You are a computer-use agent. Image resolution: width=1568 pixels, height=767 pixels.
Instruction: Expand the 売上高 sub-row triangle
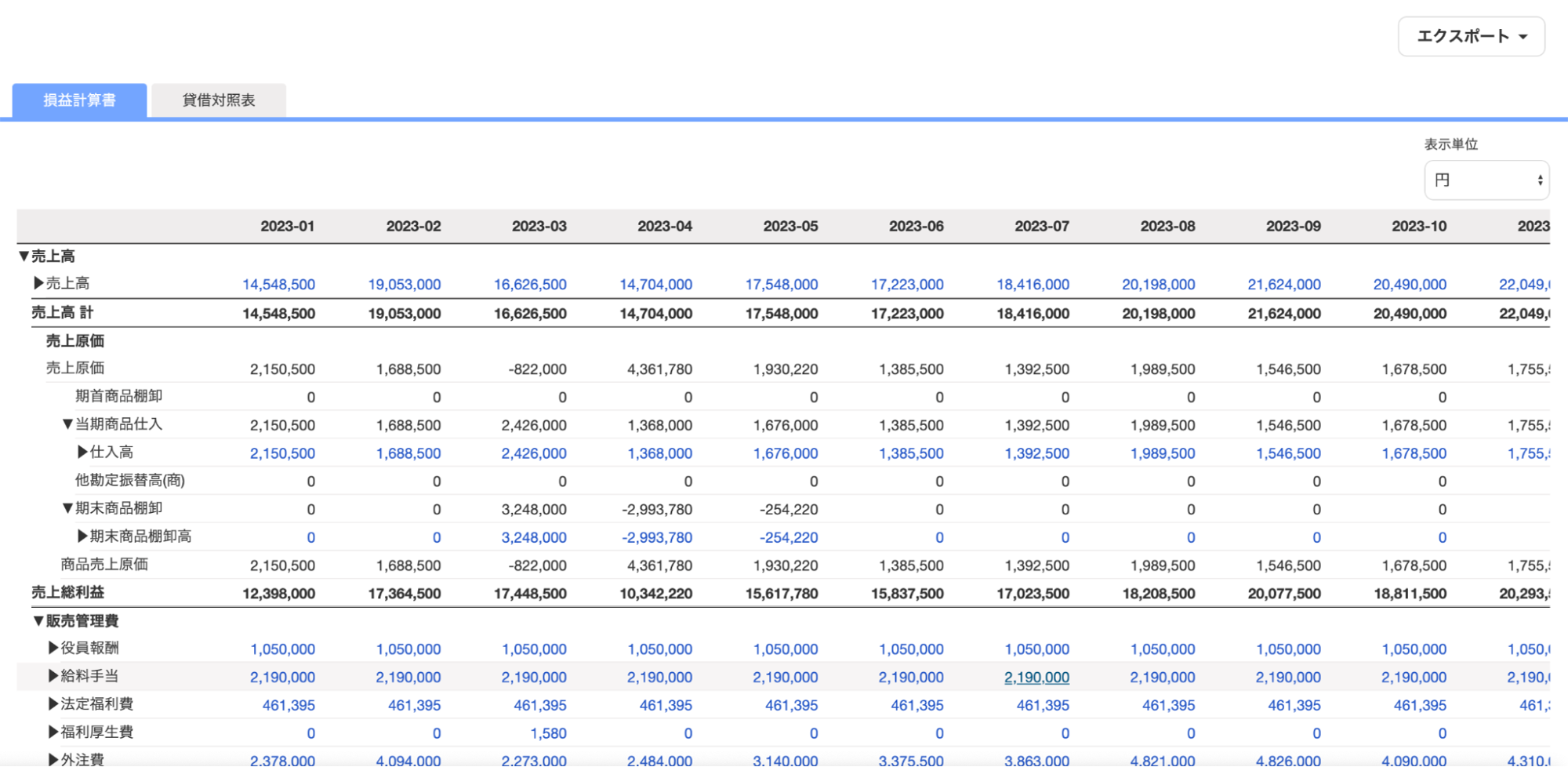coord(38,283)
